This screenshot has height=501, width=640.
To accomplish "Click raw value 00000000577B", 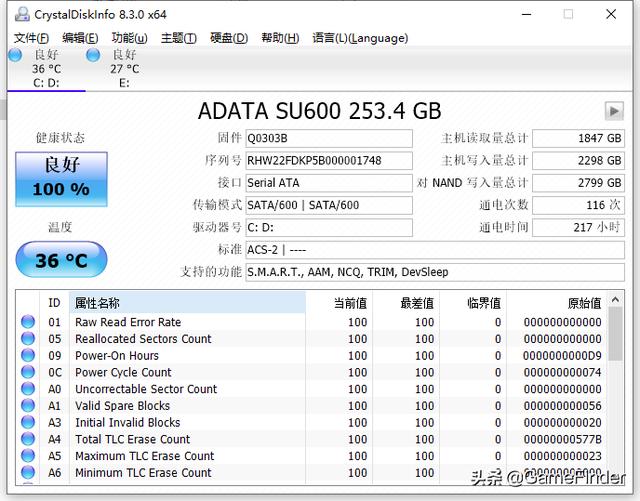I will (562, 439).
